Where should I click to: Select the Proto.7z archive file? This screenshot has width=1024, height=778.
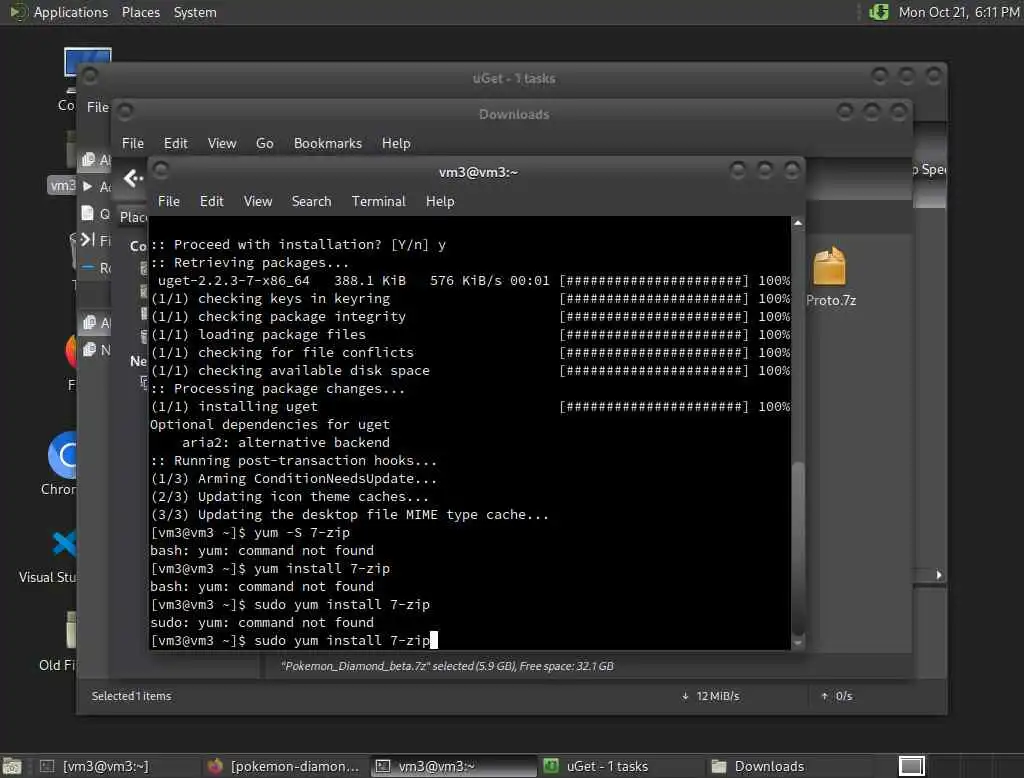(831, 277)
